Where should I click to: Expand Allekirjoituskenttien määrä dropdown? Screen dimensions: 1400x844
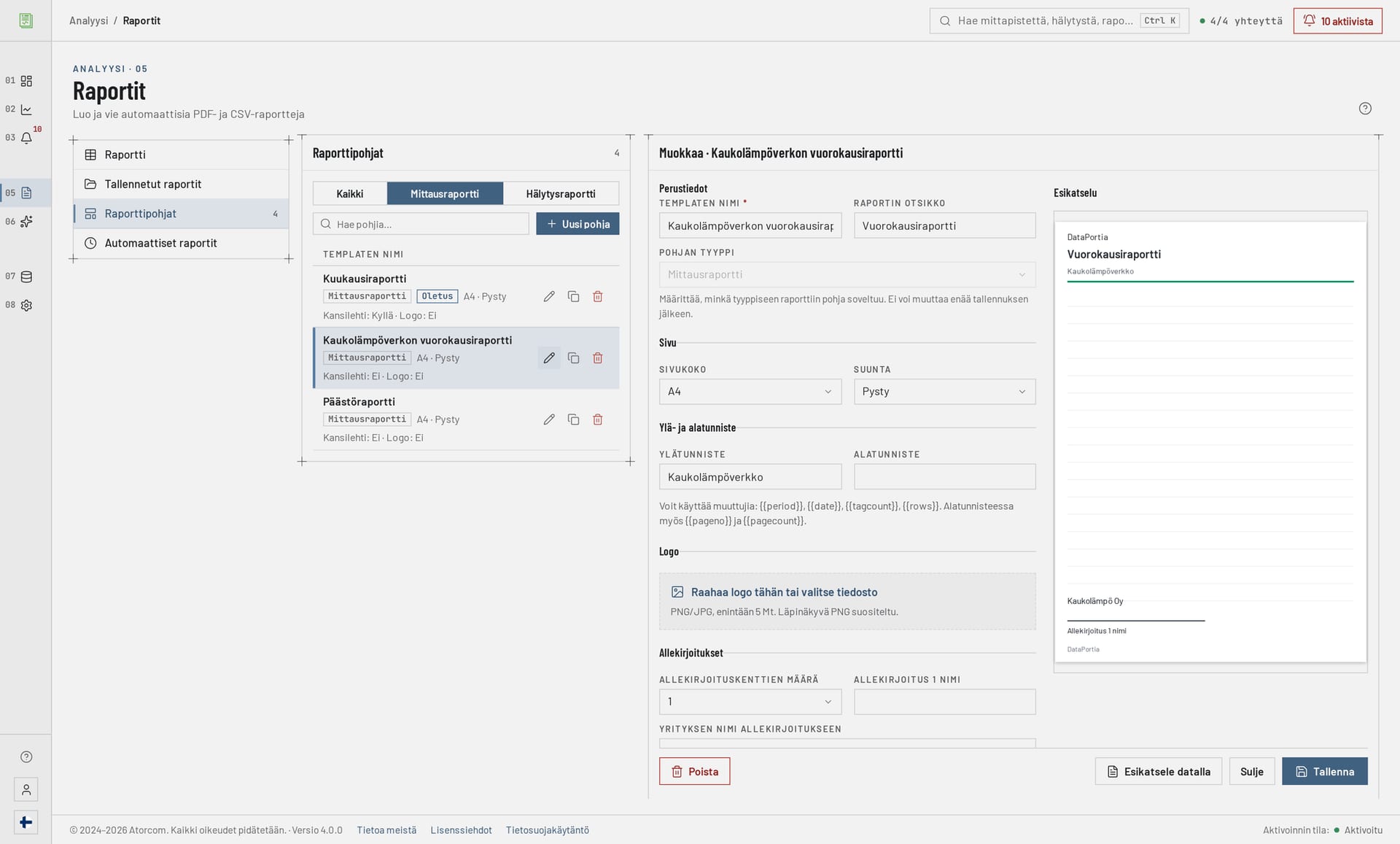750,702
